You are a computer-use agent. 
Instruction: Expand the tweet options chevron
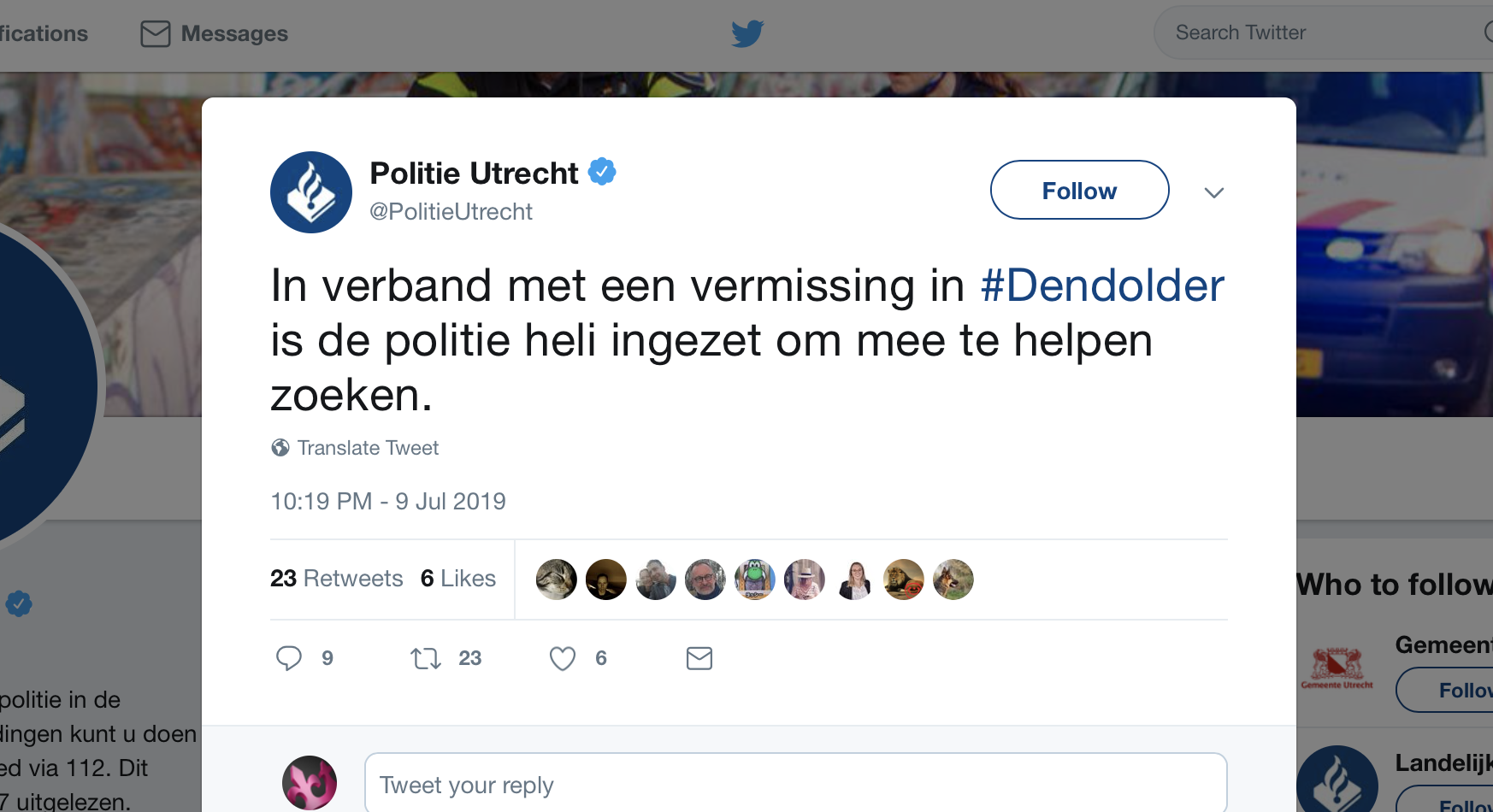tap(1214, 192)
